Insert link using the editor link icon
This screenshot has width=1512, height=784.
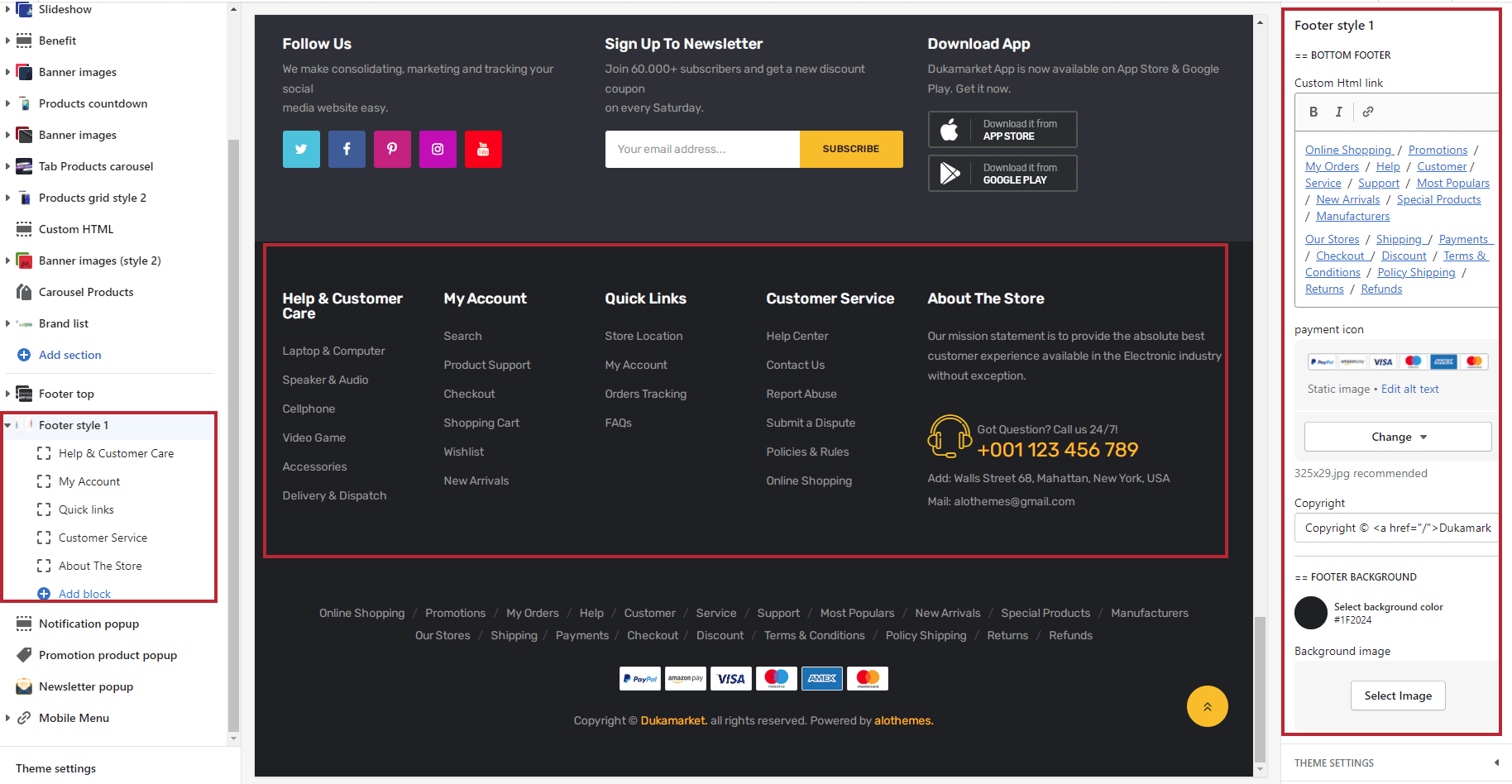point(1368,112)
